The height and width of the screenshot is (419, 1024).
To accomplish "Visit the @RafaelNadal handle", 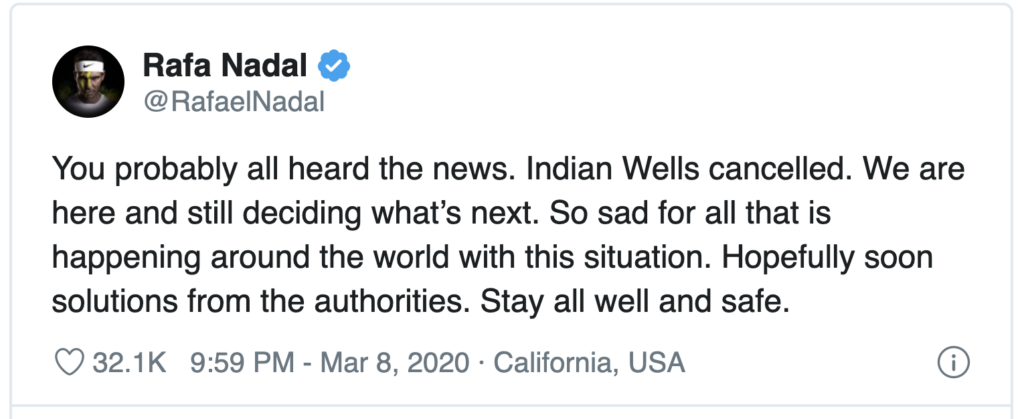I will (233, 102).
